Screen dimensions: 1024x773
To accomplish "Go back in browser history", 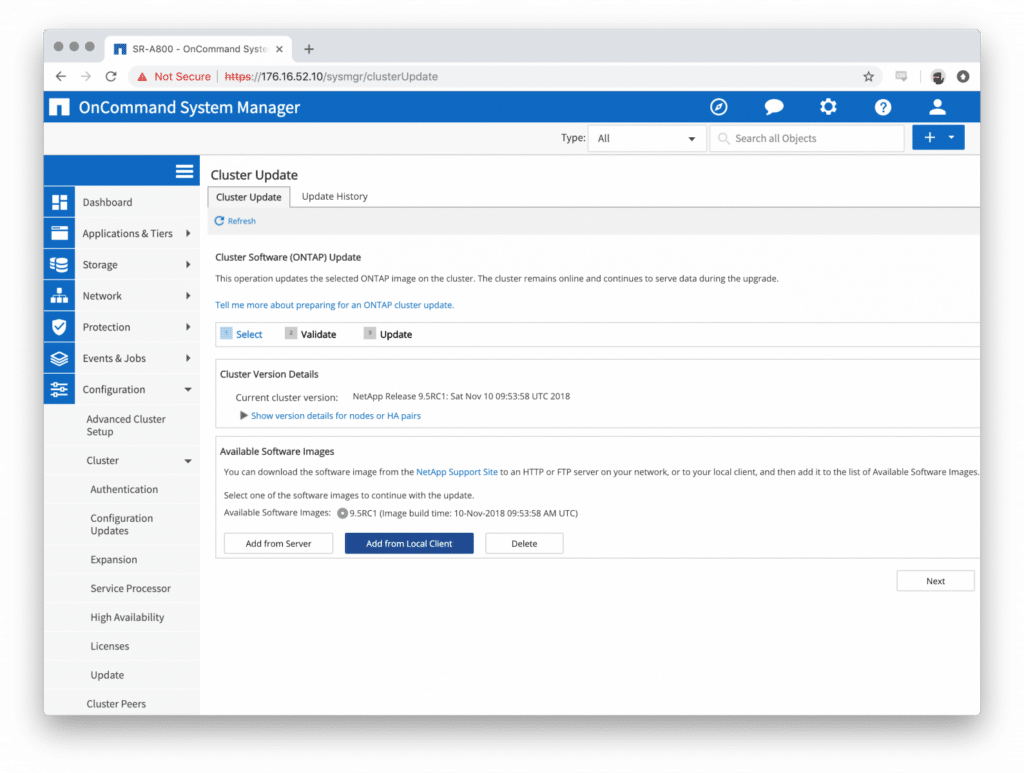I will point(61,76).
